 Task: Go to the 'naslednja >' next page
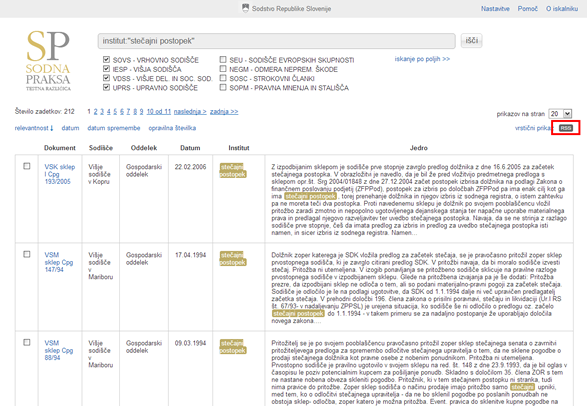(190, 112)
